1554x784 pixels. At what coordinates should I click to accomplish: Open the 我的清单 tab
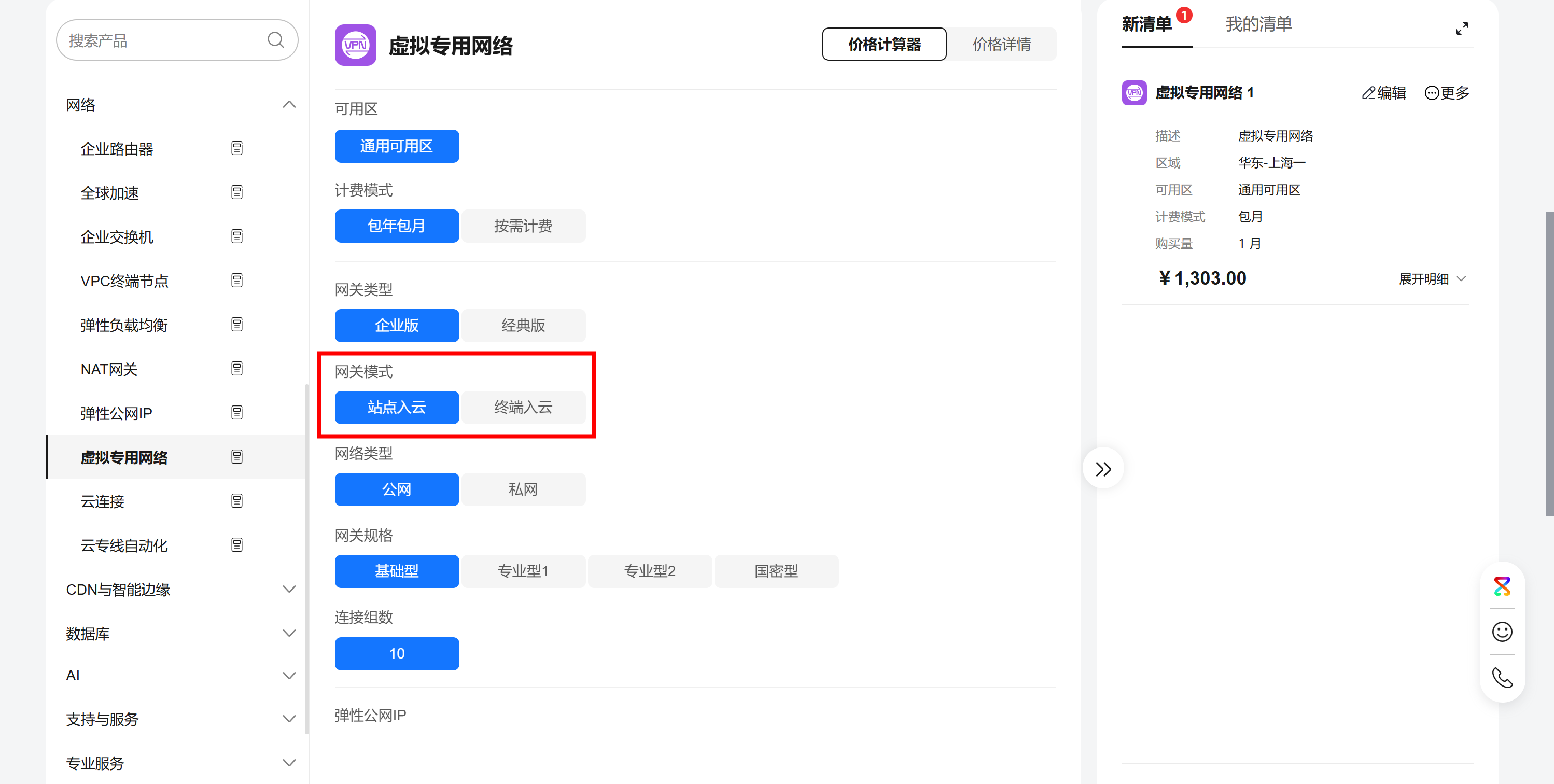point(1258,24)
